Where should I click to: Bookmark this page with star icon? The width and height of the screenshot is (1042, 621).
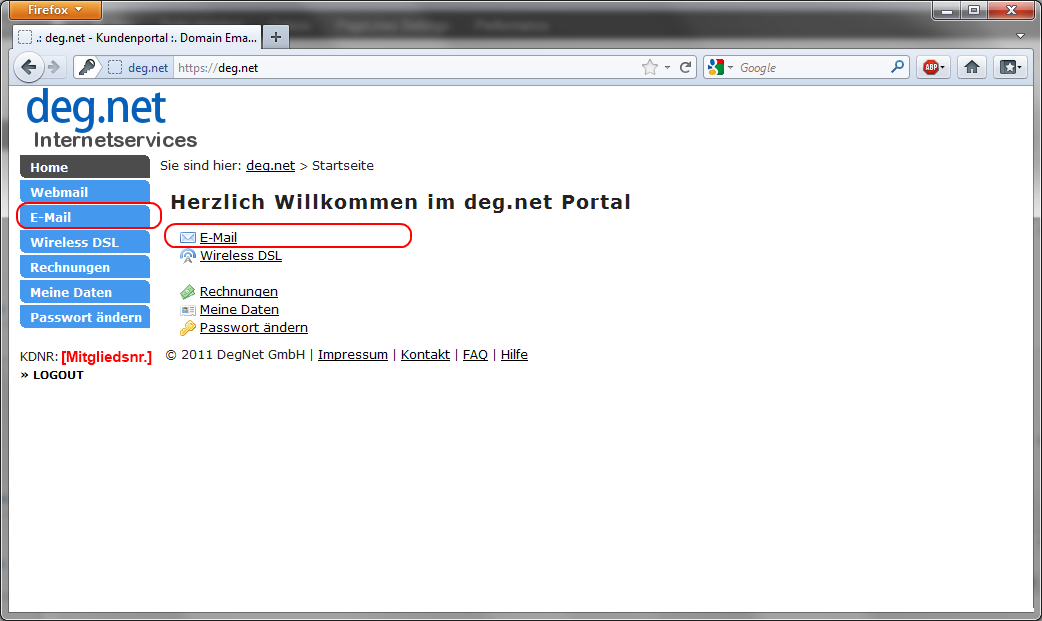(x=650, y=68)
